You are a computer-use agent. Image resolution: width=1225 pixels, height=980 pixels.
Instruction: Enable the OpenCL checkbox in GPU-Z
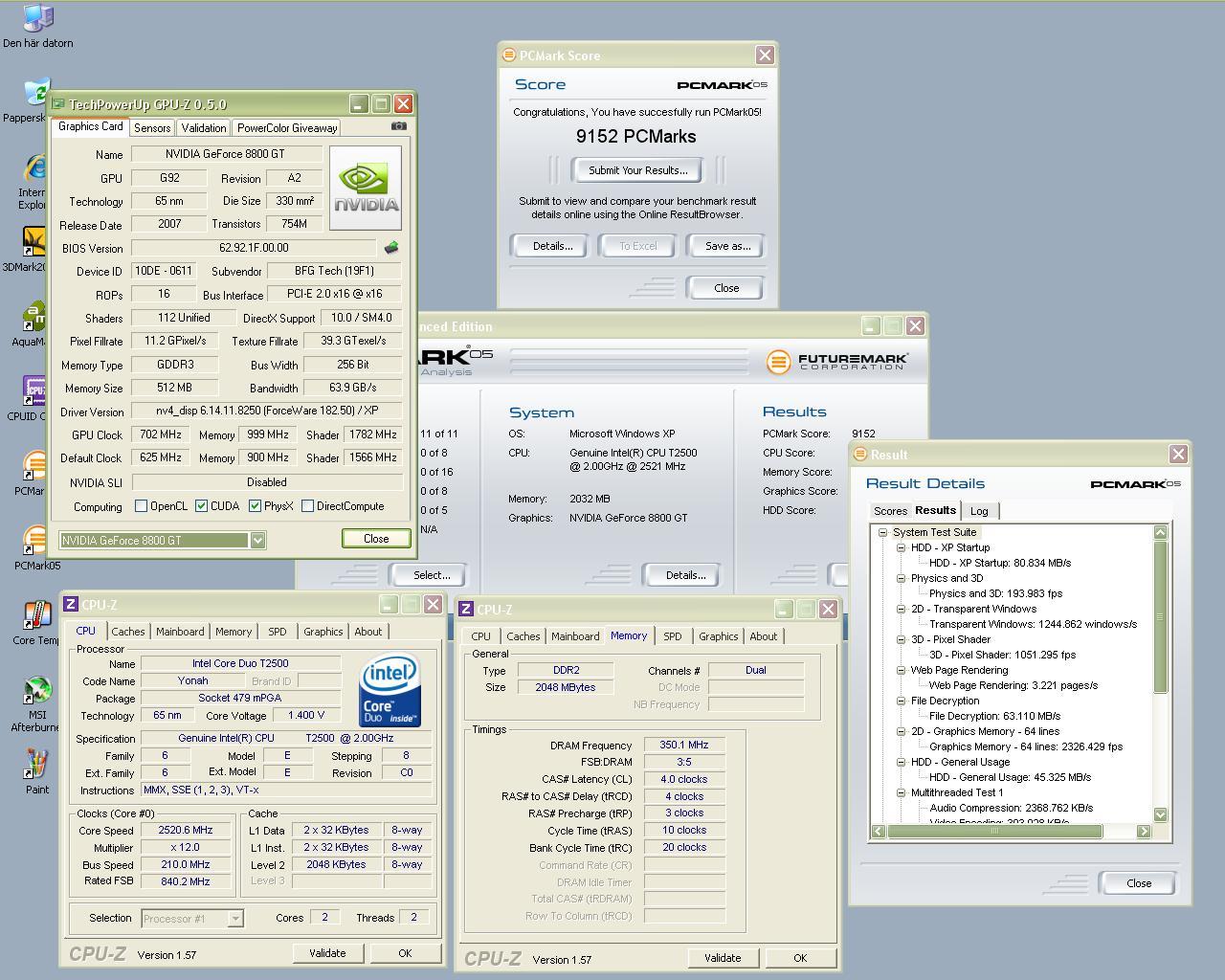click(142, 506)
